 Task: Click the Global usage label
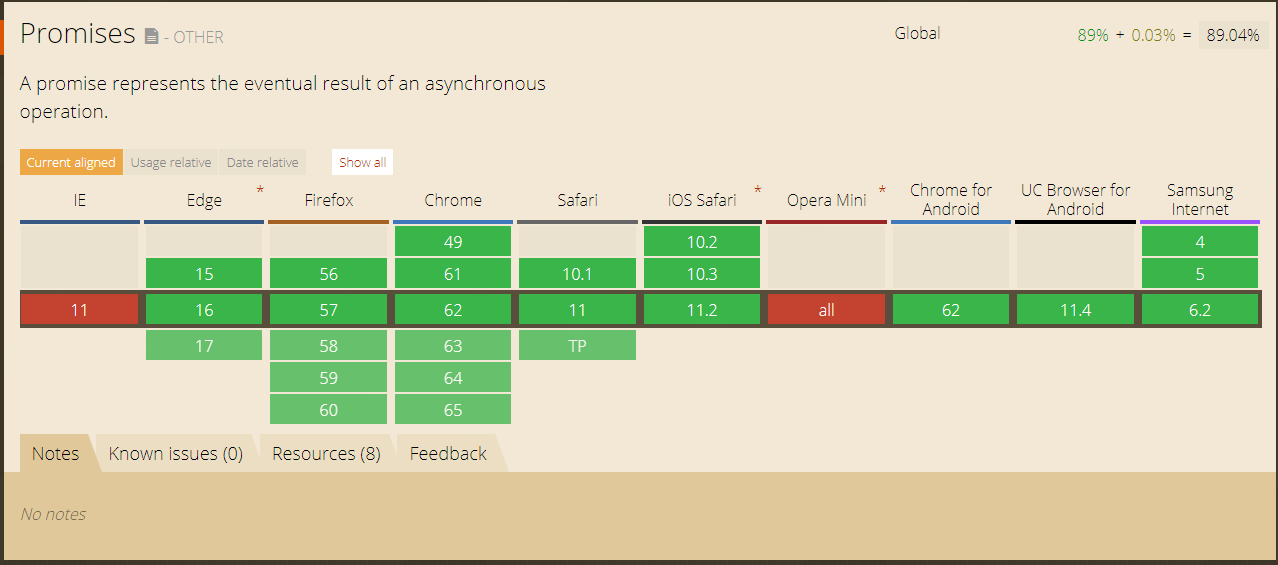point(917,33)
